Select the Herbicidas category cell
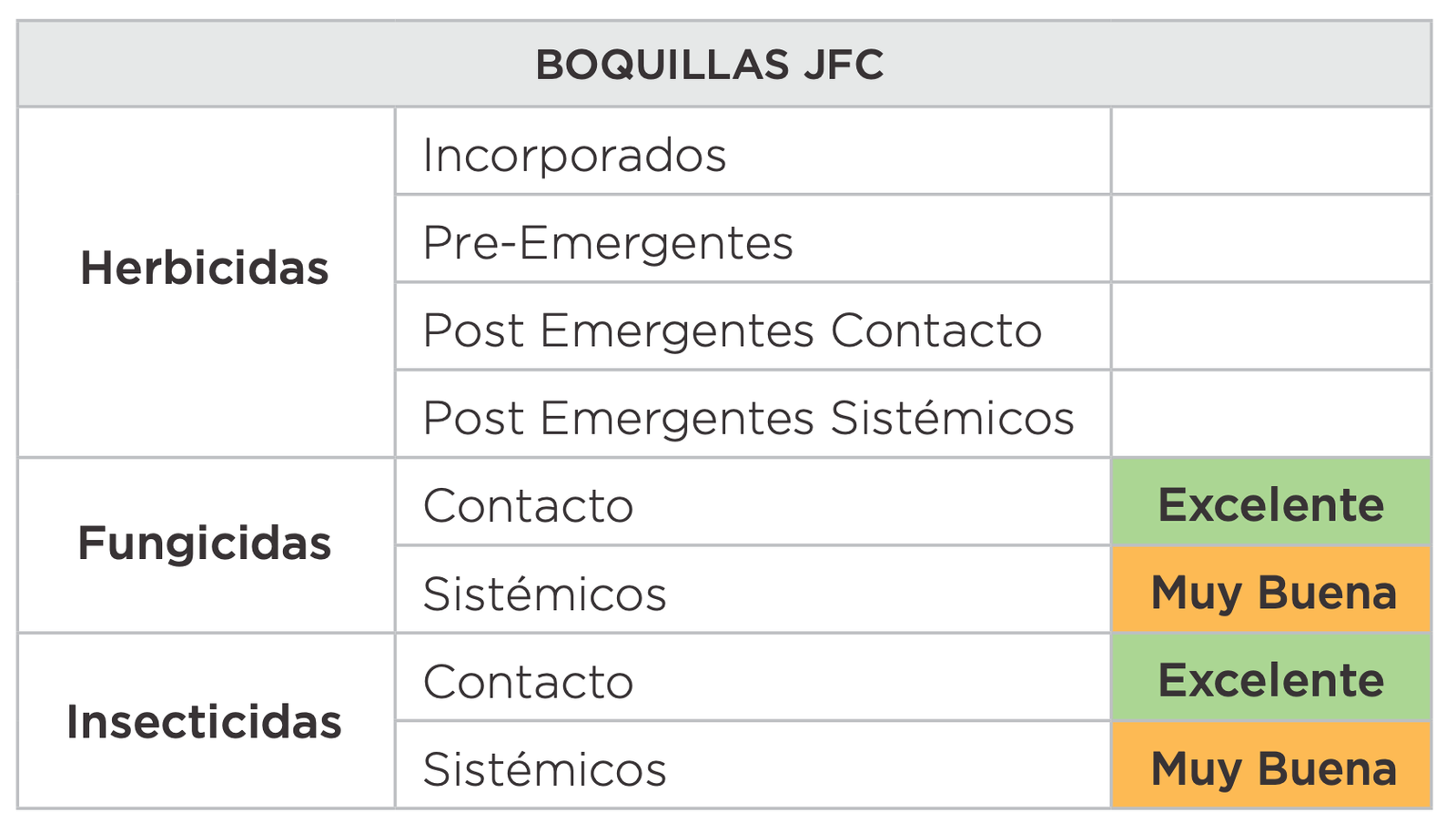1456x823 pixels. point(205,269)
